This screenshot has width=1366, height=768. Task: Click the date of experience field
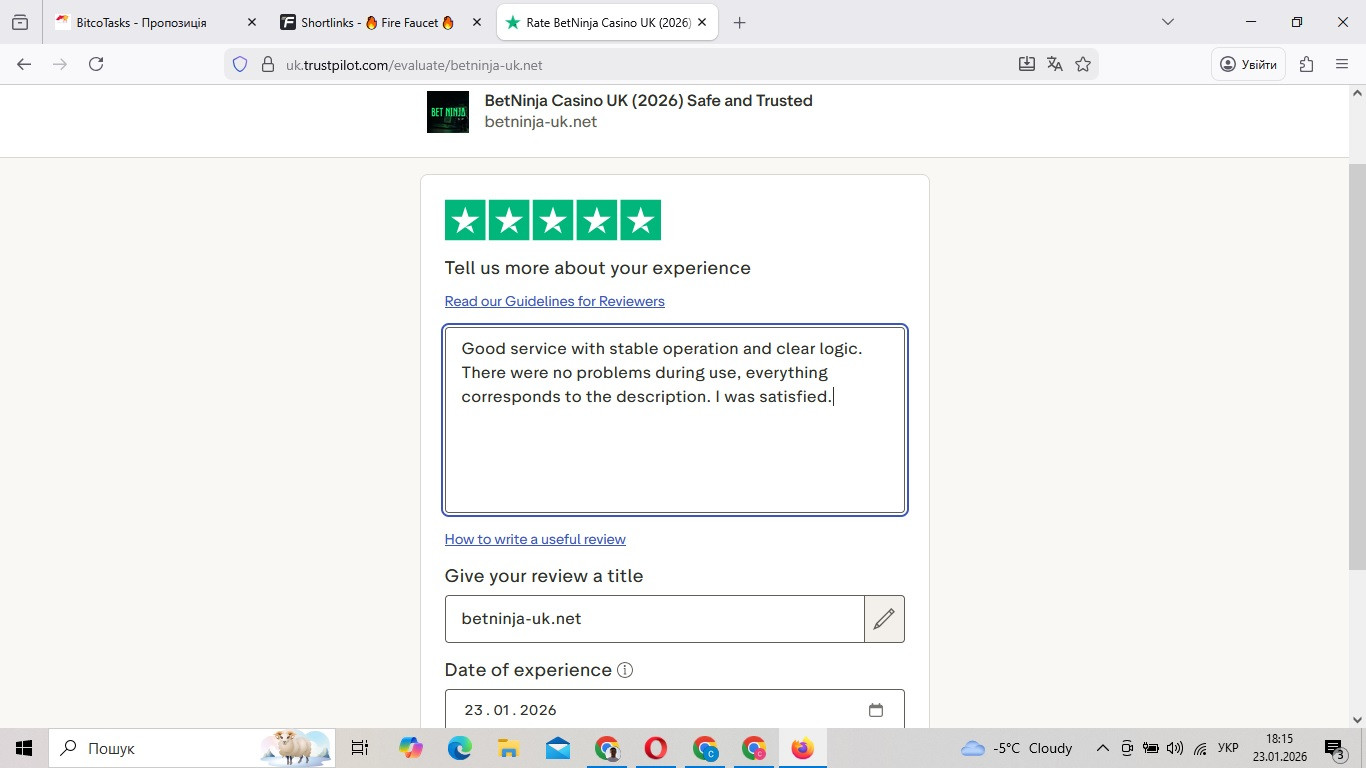point(675,709)
